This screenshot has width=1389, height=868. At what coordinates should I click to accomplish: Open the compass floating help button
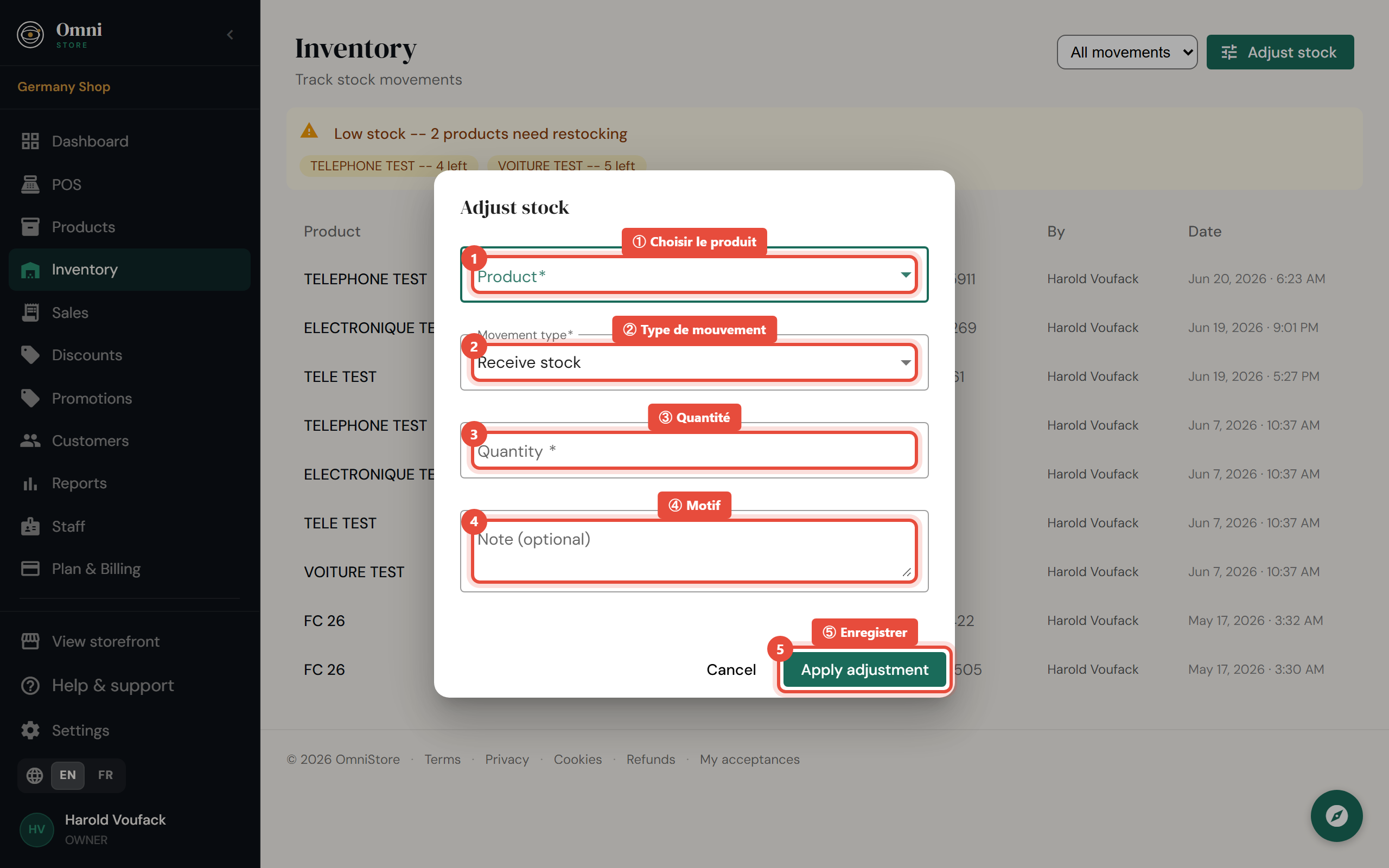pos(1336,816)
